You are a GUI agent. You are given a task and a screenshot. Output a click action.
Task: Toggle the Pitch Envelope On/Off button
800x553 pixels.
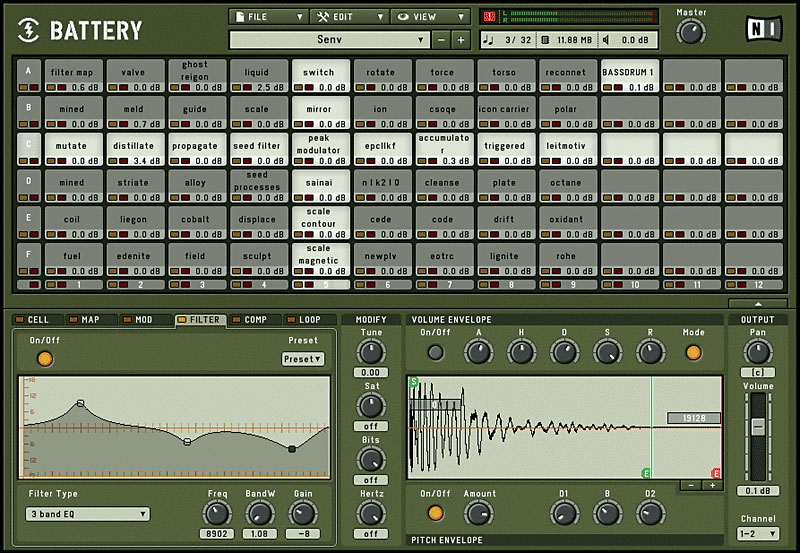(435, 513)
